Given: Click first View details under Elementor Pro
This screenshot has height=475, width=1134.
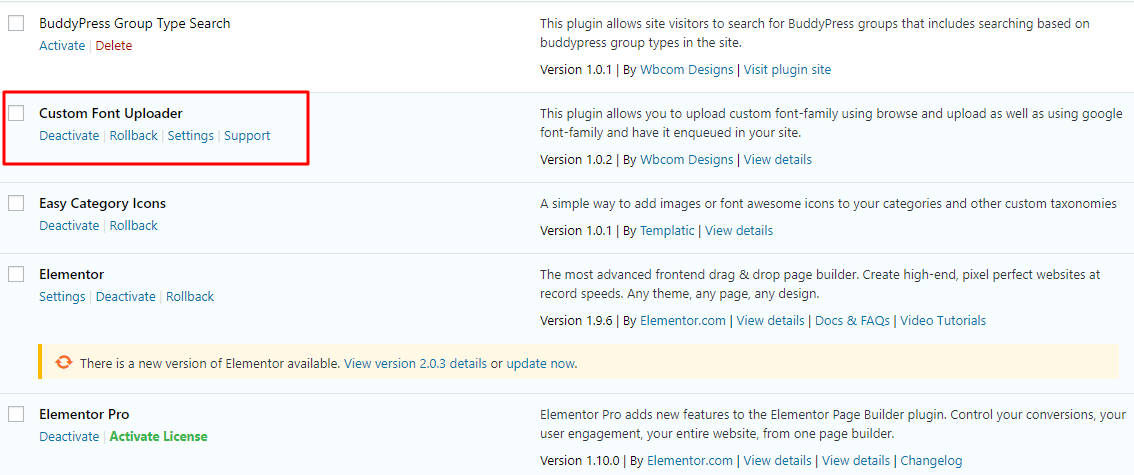Looking at the screenshot, I should [777, 461].
